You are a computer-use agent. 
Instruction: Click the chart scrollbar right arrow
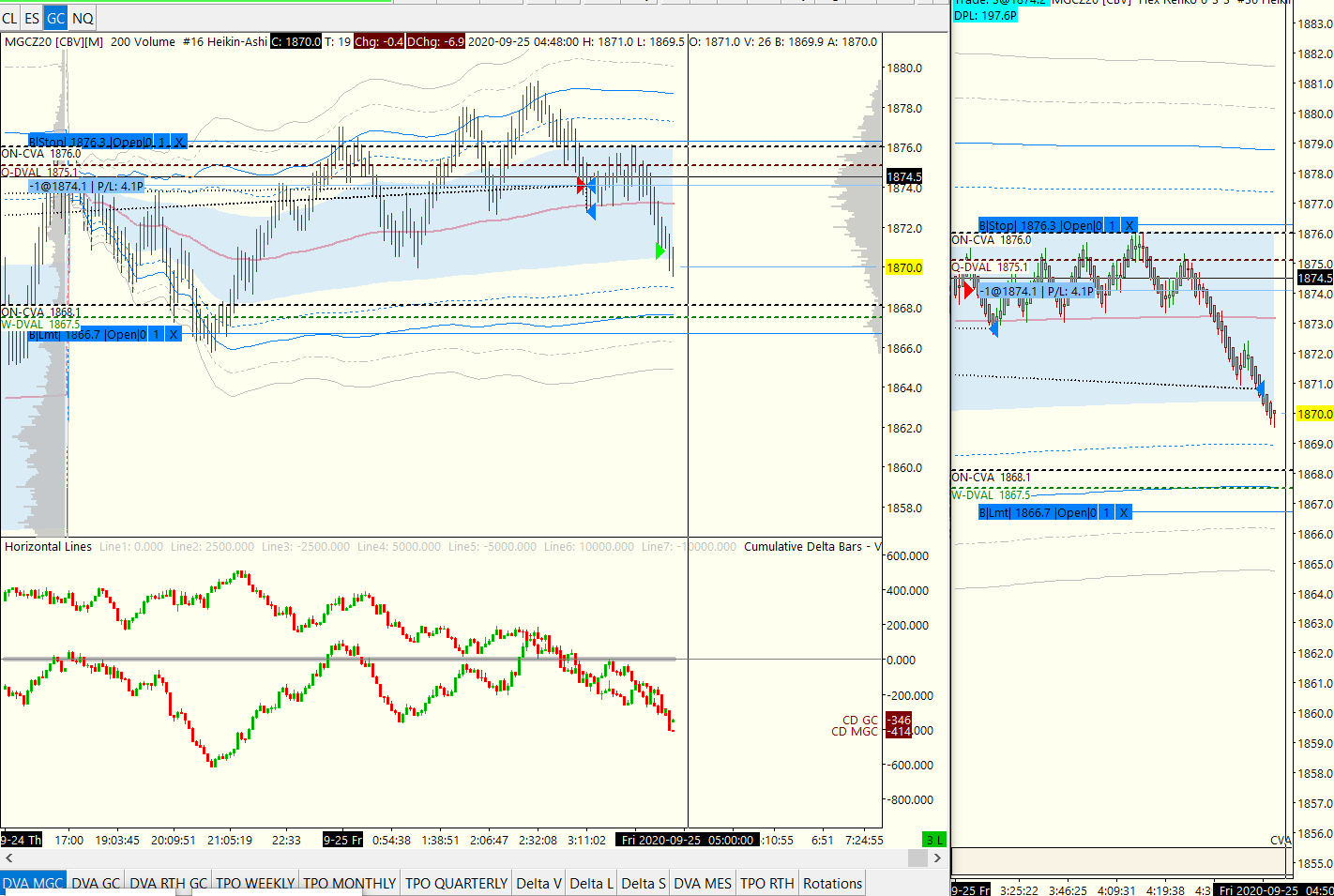[937, 858]
